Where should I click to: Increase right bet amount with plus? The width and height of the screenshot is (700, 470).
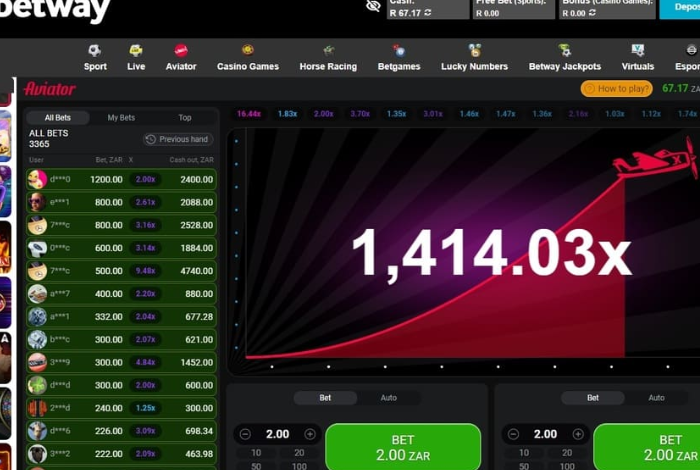[x=578, y=434]
